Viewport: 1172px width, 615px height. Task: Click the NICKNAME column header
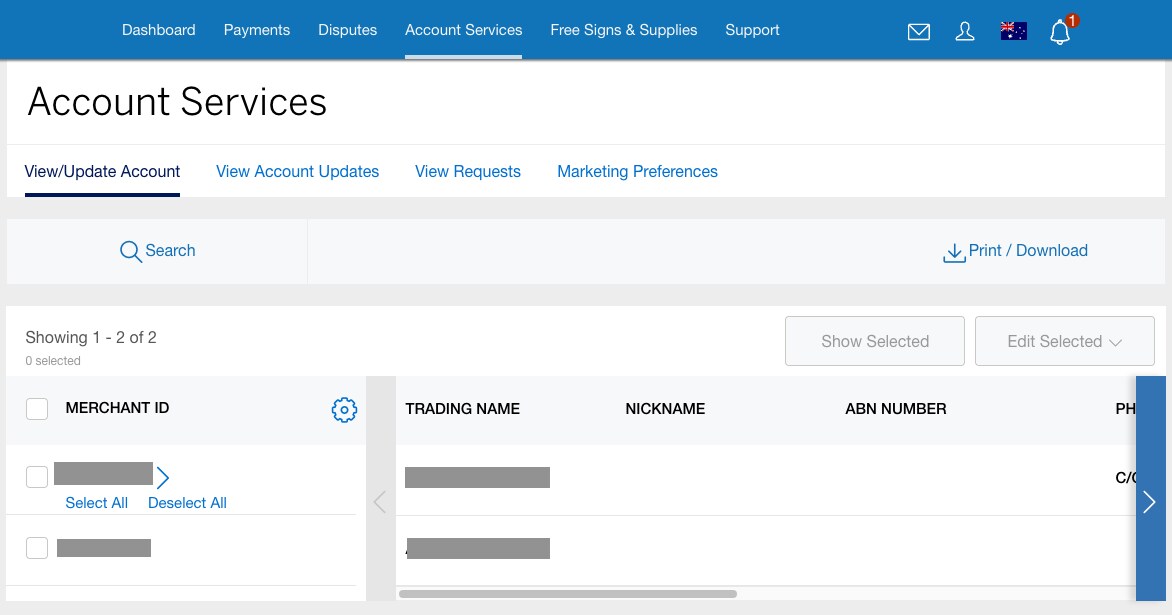pos(665,409)
